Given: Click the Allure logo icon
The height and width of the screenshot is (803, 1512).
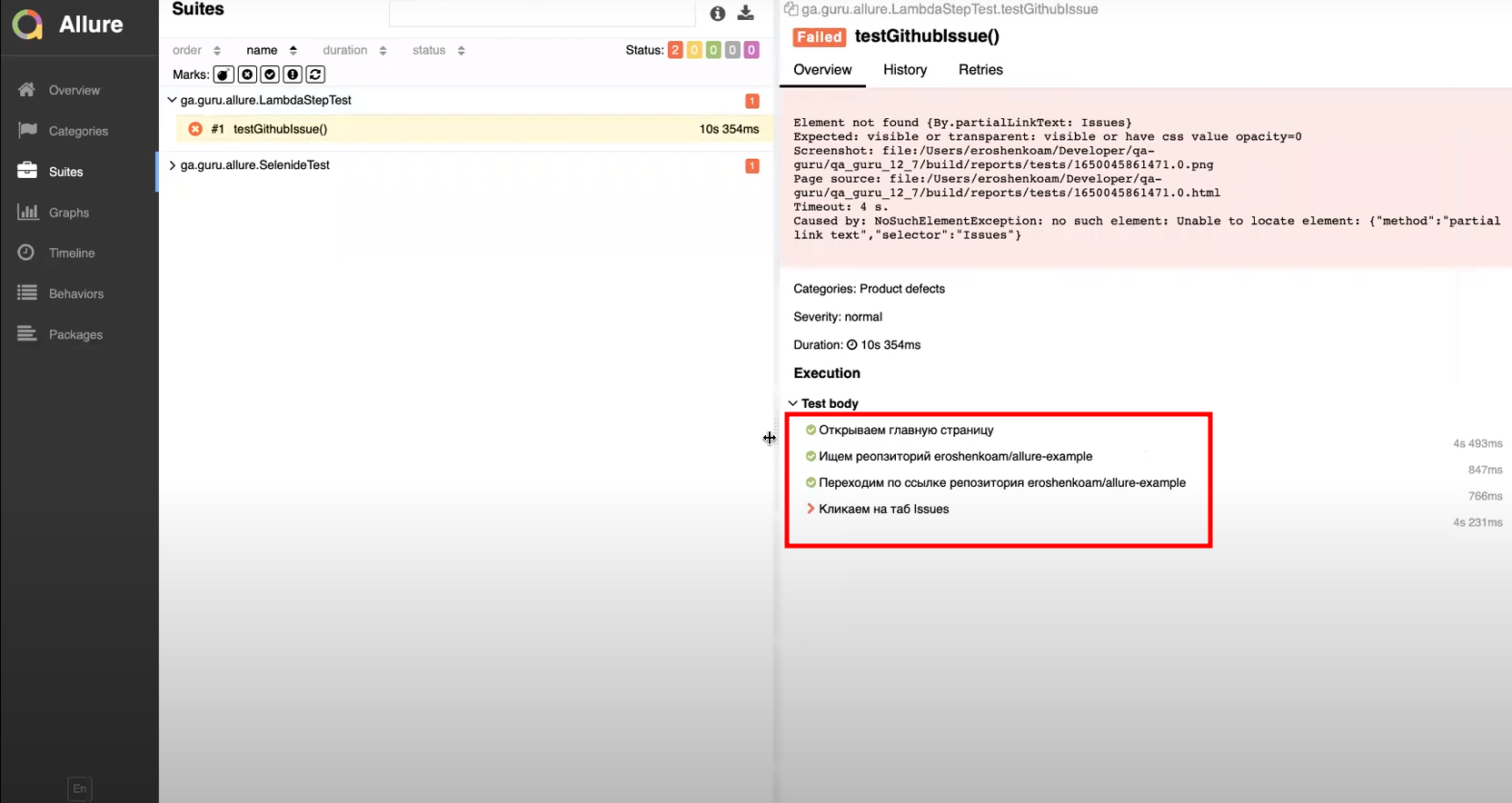Looking at the screenshot, I should click(27, 25).
